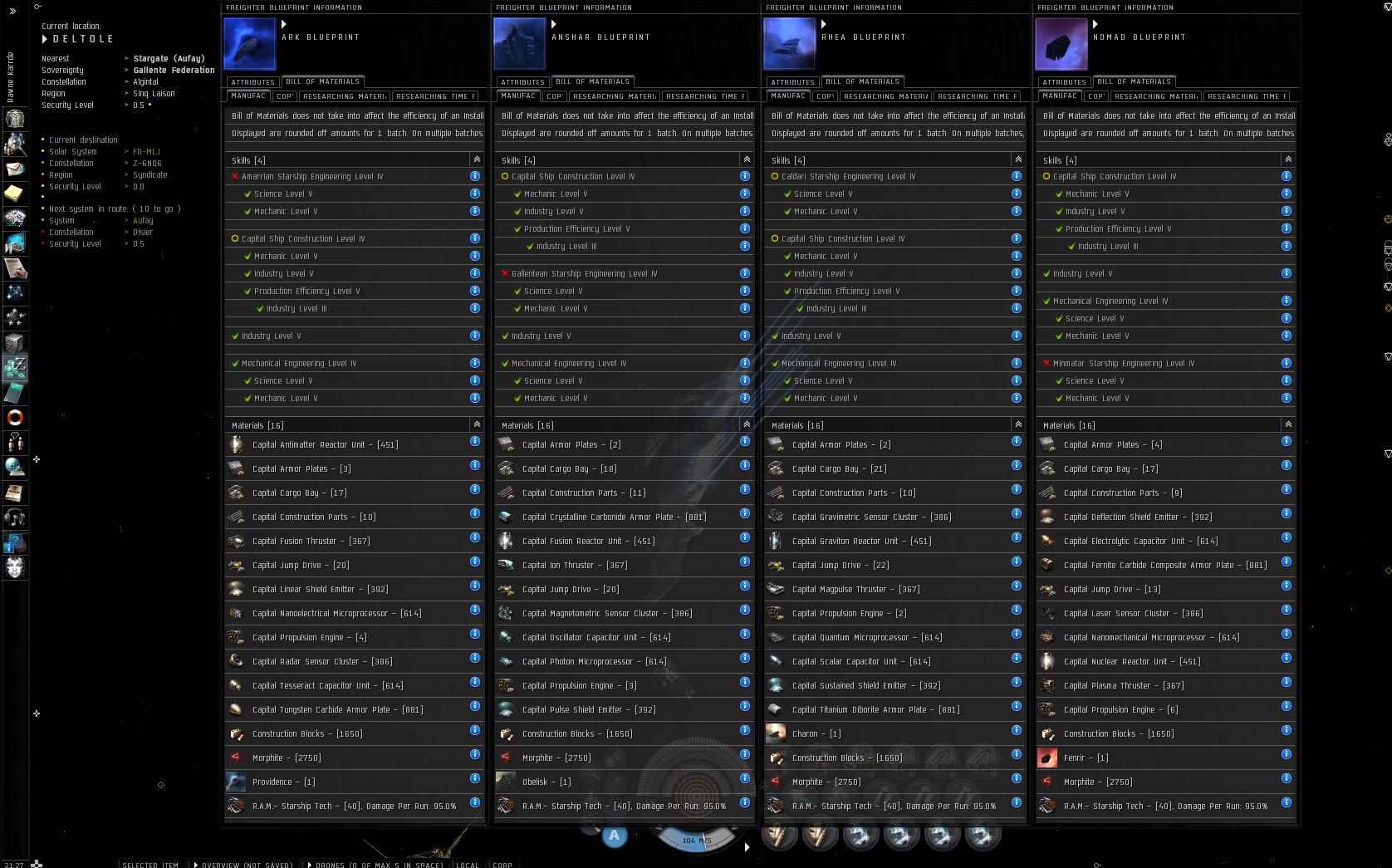This screenshot has width=1392, height=868.
Task: Collapse Materials section in Ark Blueprint panel
Action: click(x=477, y=424)
